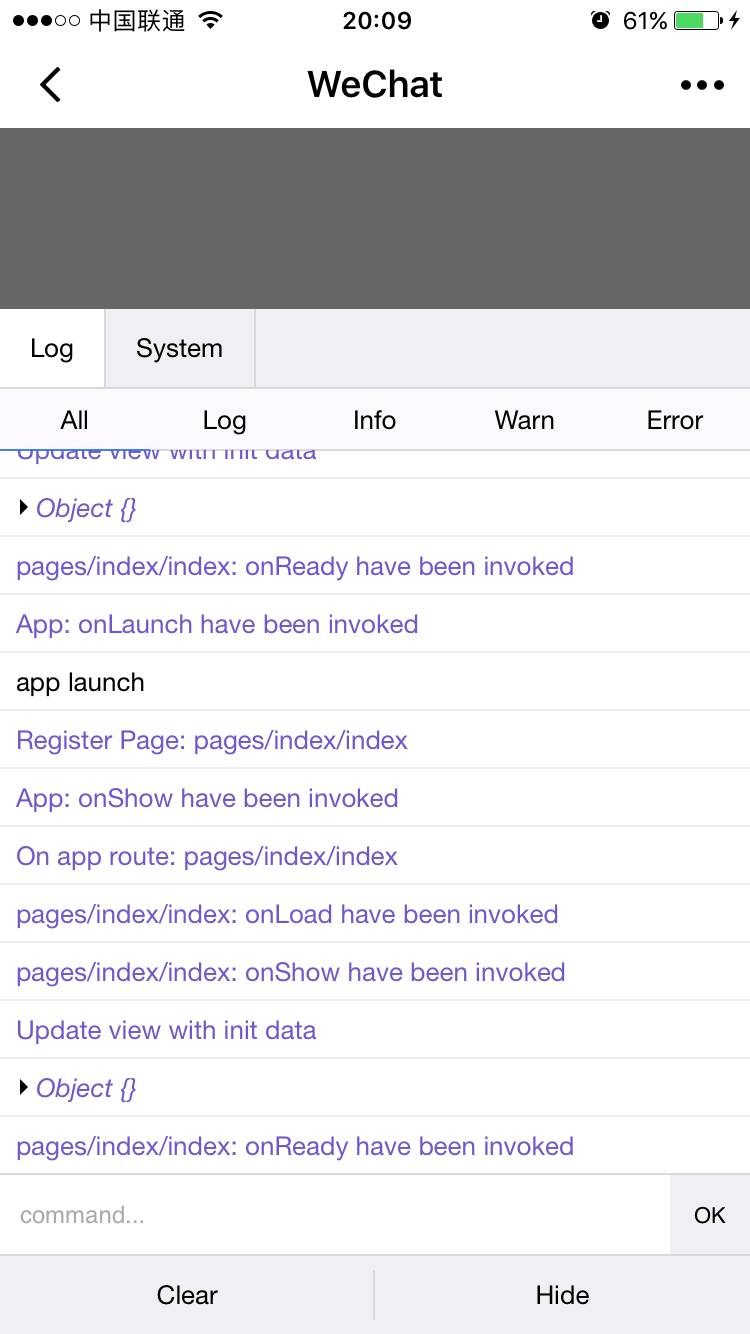Screen dimensions: 750x1334
Task: Filter console by Info
Action: coord(375,420)
